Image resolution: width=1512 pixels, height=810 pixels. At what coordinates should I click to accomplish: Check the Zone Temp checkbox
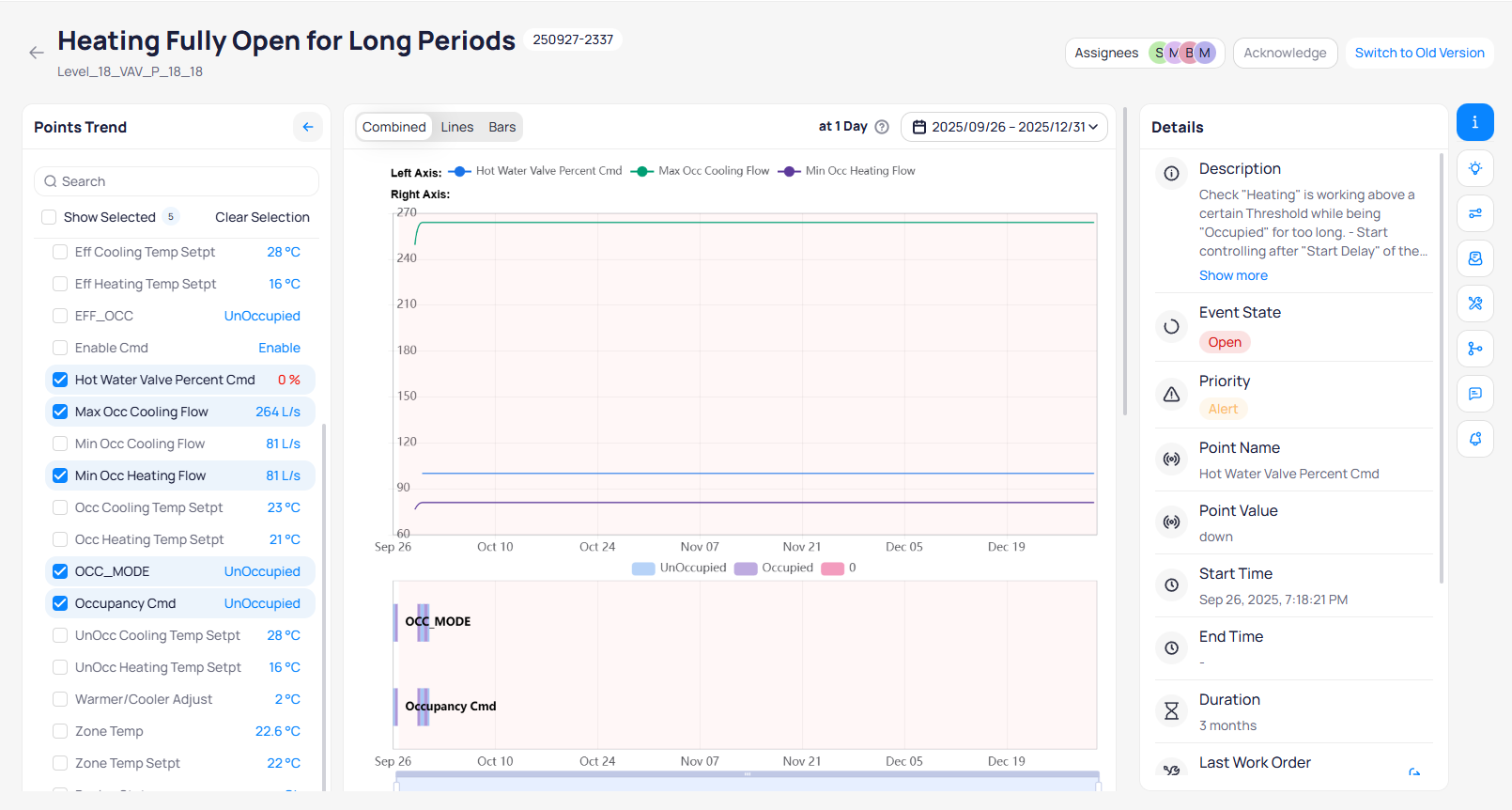click(x=60, y=731)
